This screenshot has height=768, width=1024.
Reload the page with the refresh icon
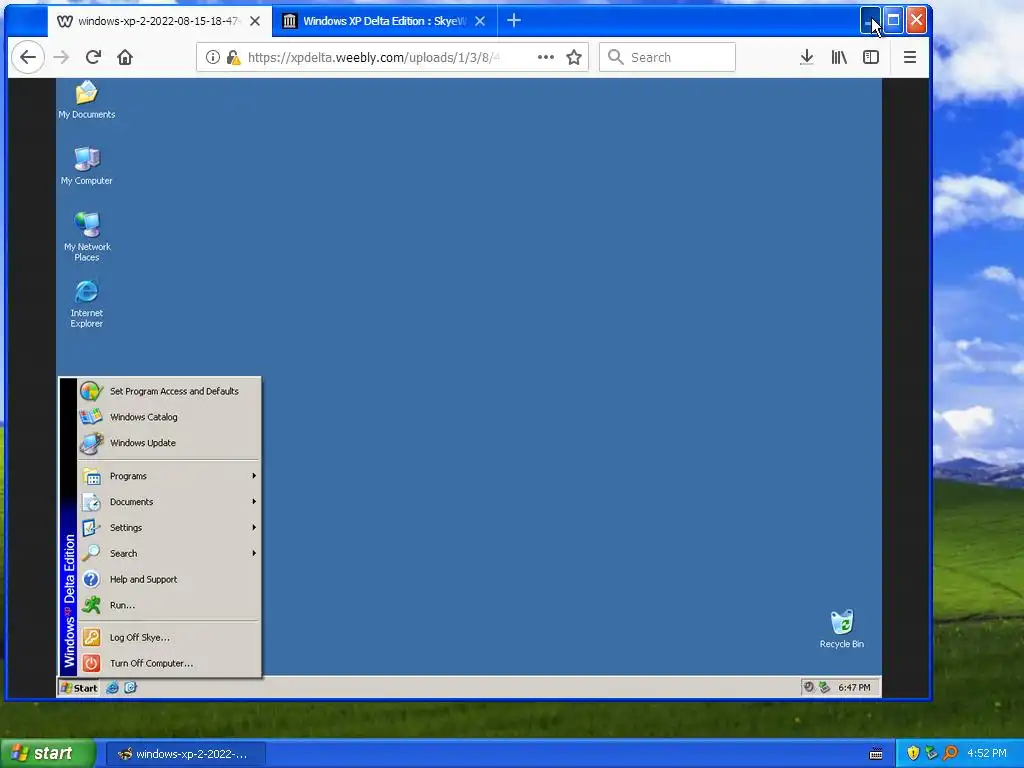[x=93, y=57]
